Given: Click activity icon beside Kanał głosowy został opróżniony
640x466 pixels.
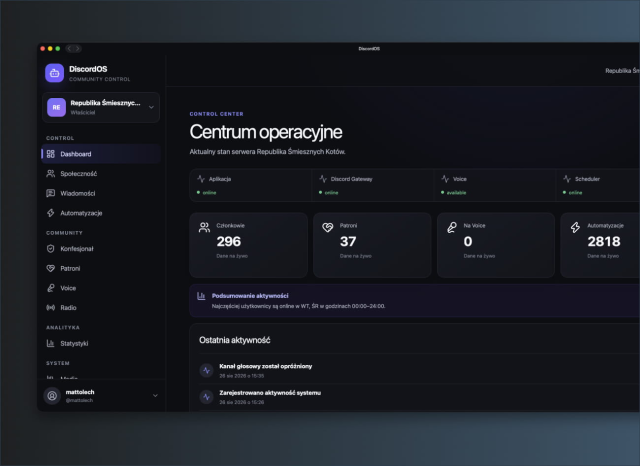Looking at the screenshot, I should coord(207,371).
